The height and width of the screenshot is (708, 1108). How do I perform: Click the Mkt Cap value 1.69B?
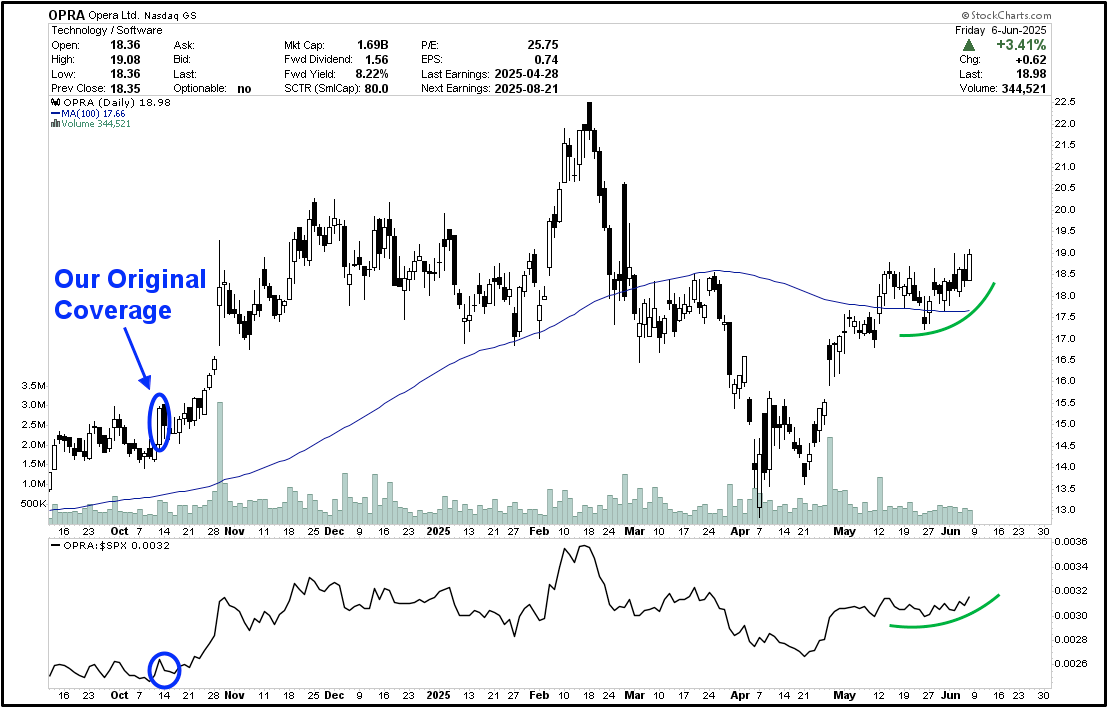point(373,45)
